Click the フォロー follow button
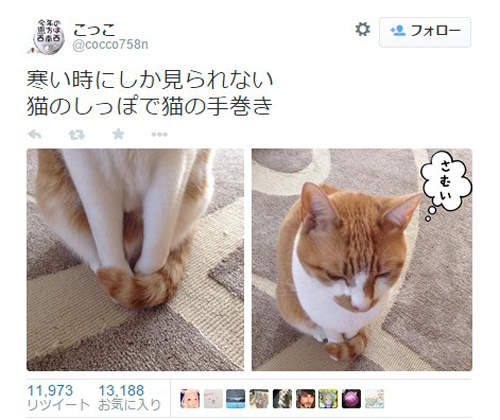The height and width of the screenshot is (420, 500). pos(425,32)
